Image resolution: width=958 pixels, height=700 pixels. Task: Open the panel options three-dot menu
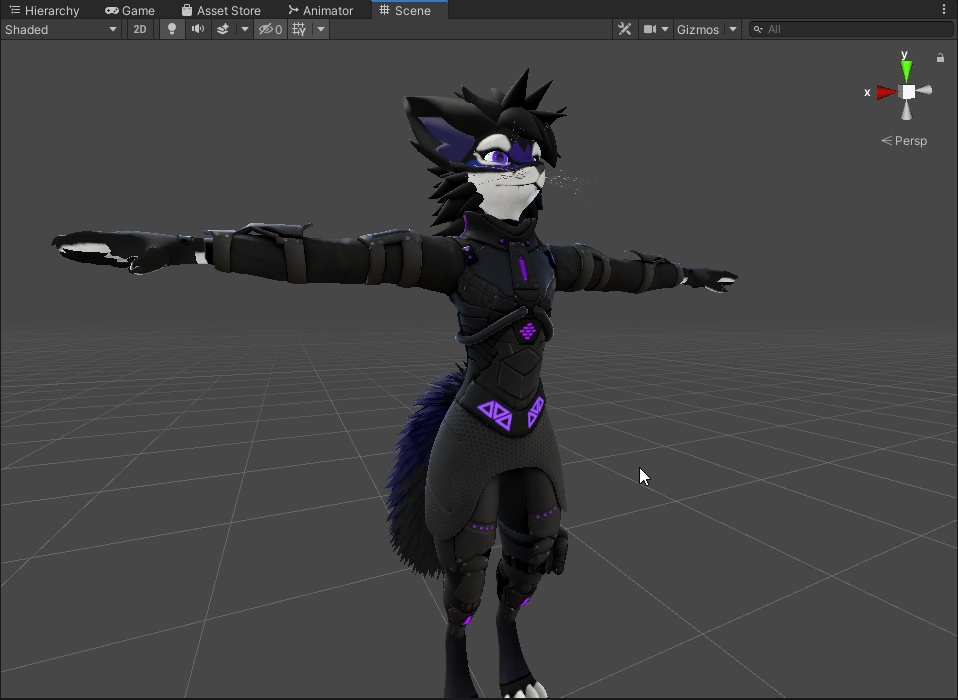pyautogui.click(x=943, y=9)
